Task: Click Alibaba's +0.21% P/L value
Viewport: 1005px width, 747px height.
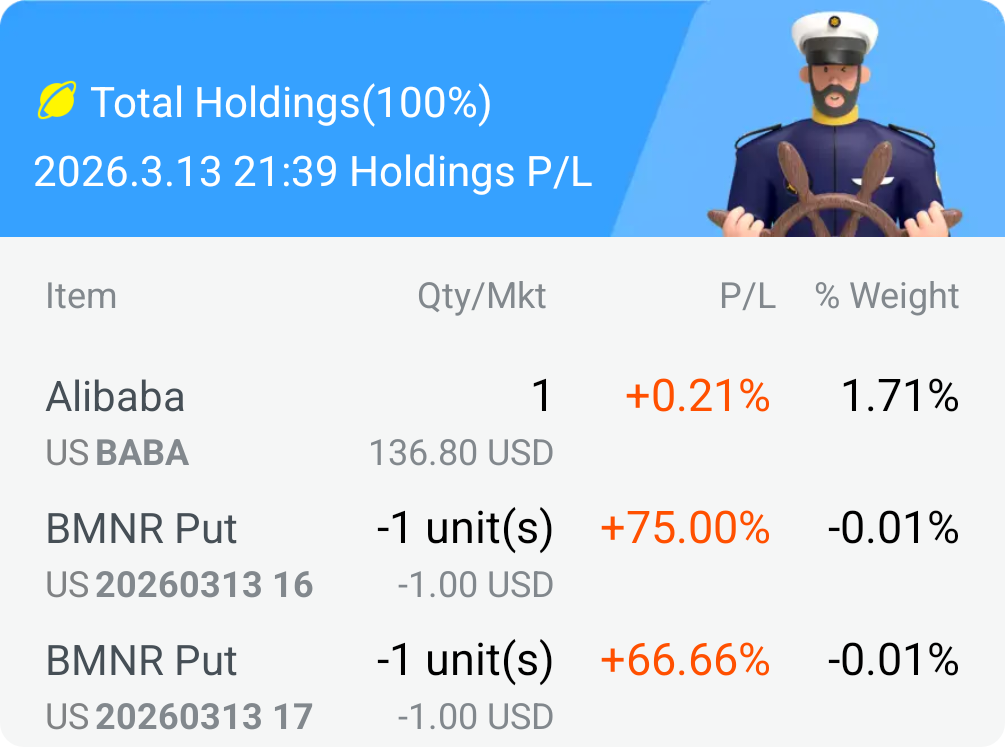Action: pyautogui.click(x=697, y=397)
